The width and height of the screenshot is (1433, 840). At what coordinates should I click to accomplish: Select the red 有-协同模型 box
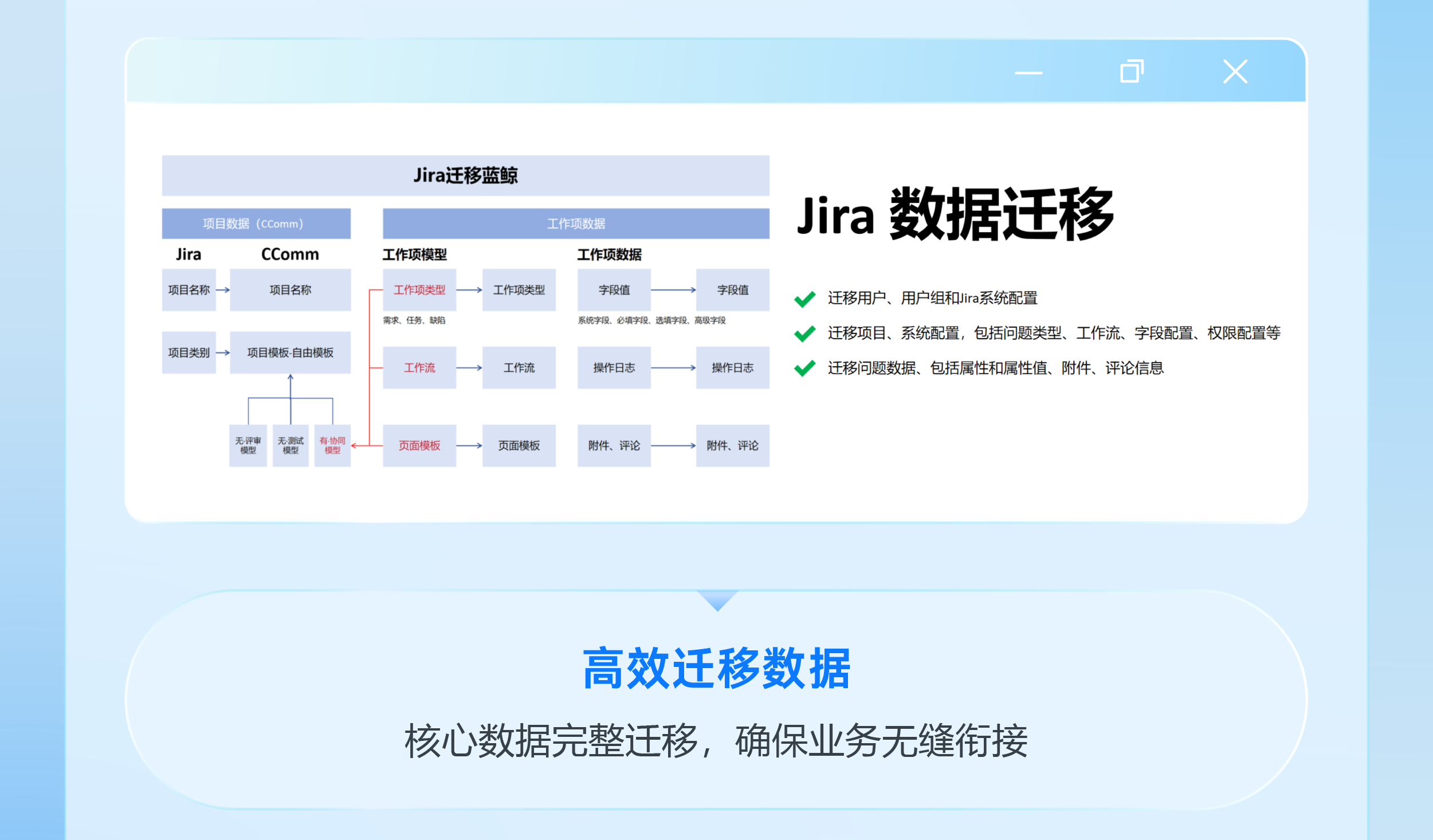click(x=332, y=446)
